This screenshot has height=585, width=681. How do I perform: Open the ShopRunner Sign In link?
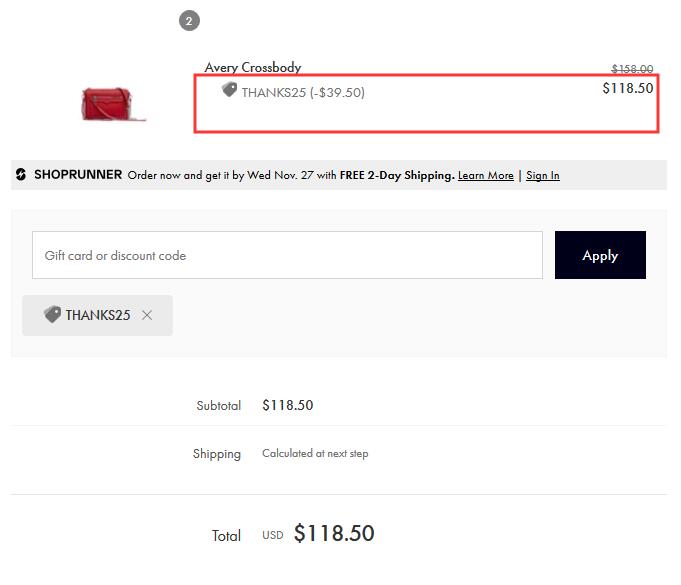tap(542, 175)
